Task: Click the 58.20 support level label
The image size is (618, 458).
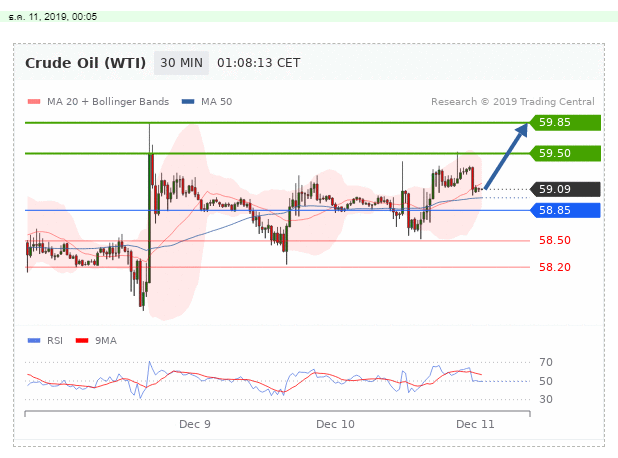Action: tap(555, 267)
